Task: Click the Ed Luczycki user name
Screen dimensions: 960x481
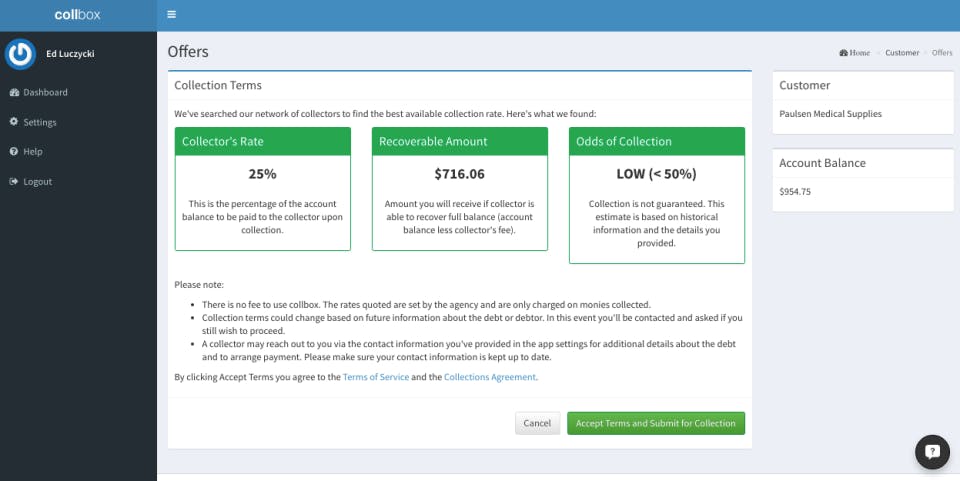Action: coord(70,54)
